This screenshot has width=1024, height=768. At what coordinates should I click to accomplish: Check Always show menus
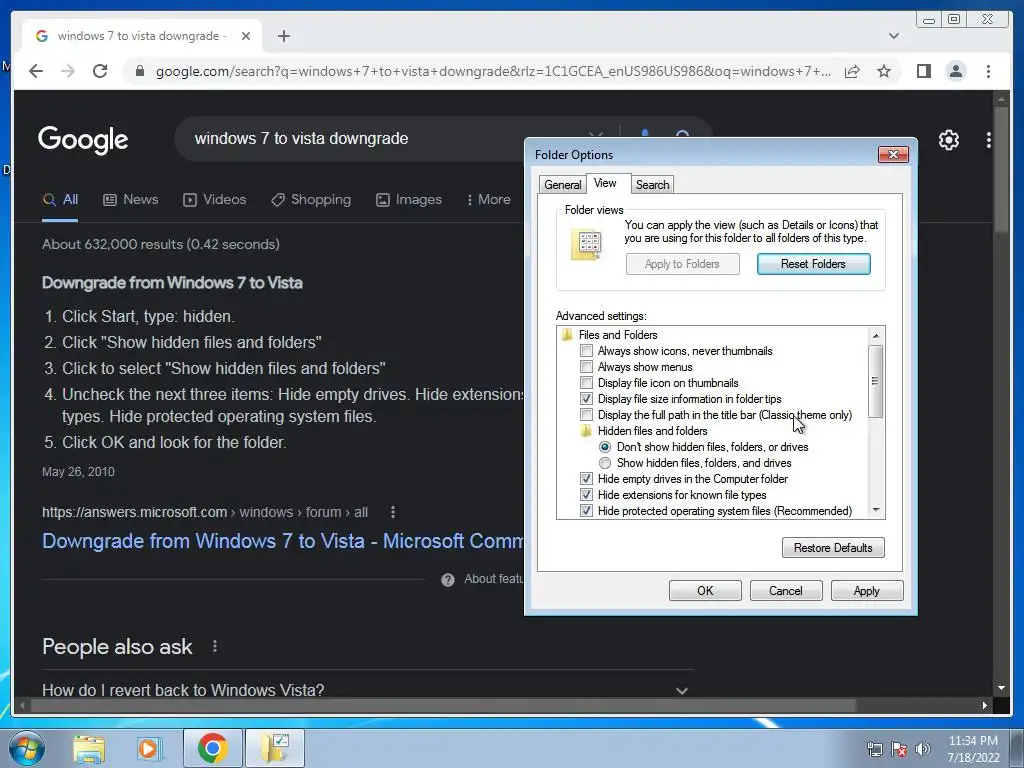[586, 367]
